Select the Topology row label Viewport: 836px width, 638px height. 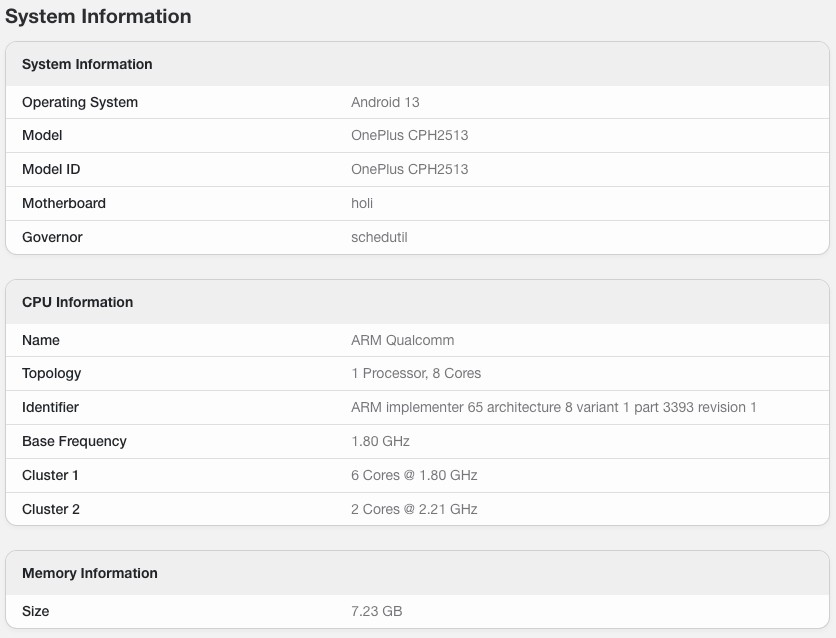click(52, 373)
